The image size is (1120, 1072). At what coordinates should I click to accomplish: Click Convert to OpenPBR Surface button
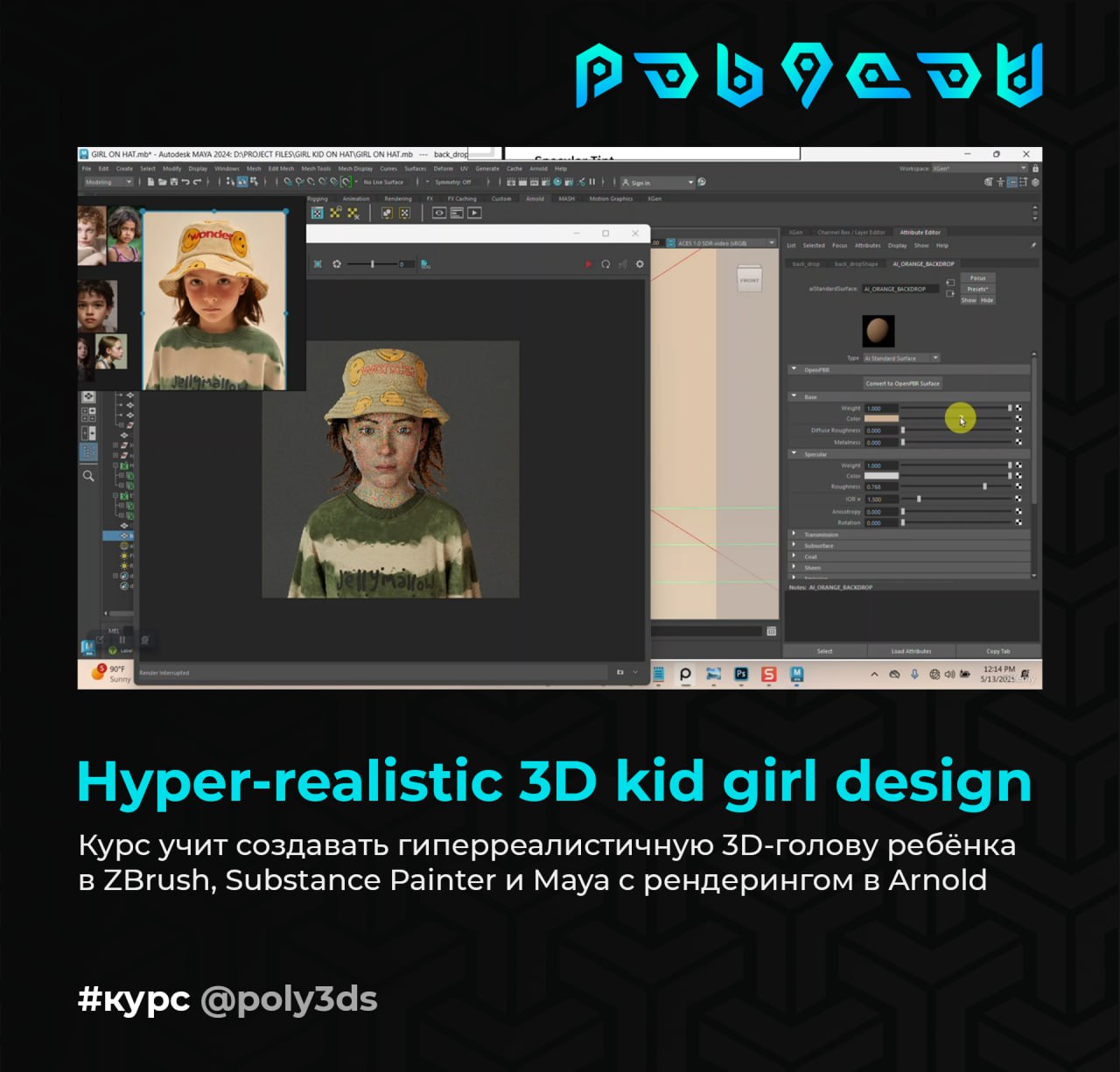click(x=902, y=383)
